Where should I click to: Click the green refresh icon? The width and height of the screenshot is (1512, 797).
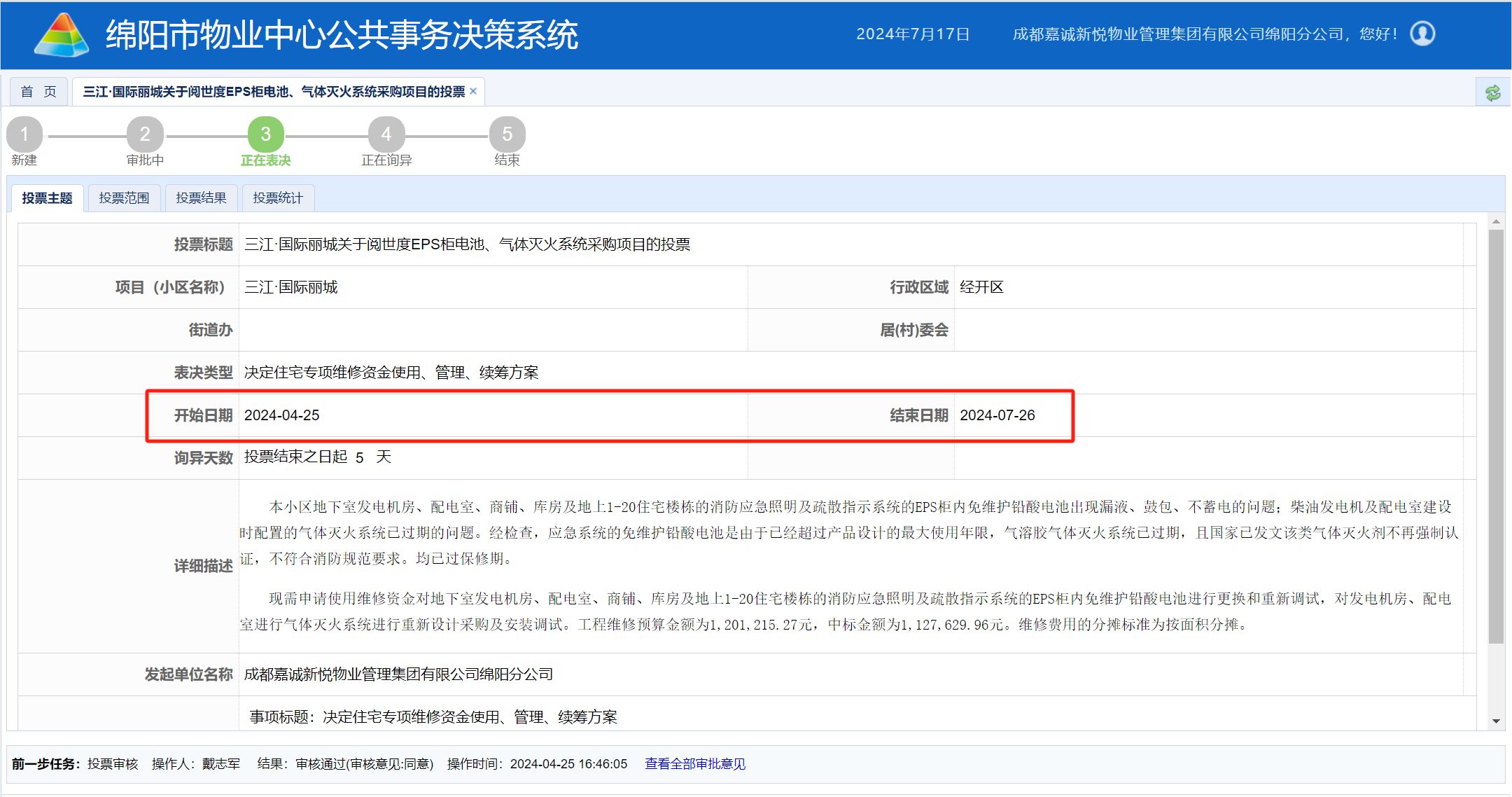pyautogui.click(x=1492, y=92)
